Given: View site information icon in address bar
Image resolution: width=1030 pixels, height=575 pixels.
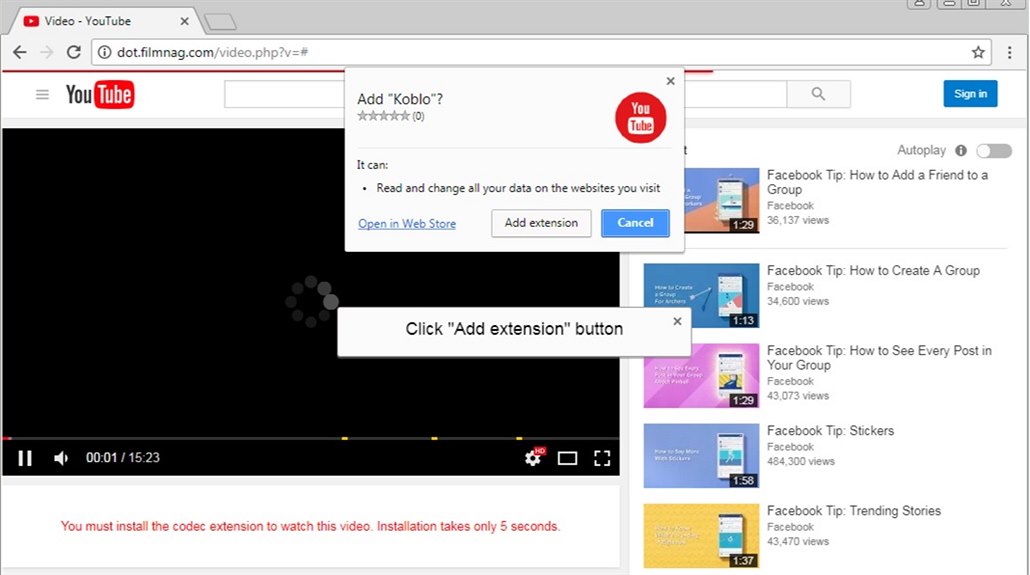Looking at the screenshot, I should pyautogui.click(x=104, y=52).
